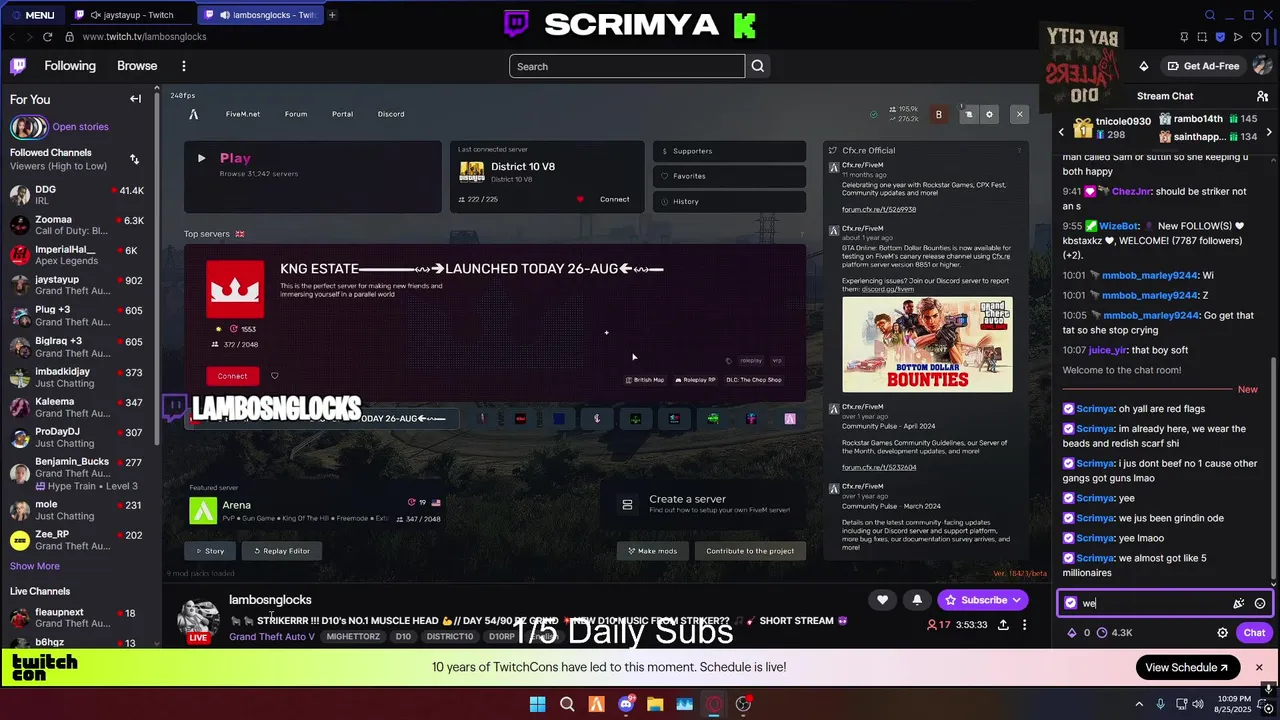Reload the current page
The width and height of the screenshot is (1280, 720).
click(x=47, y=37)
